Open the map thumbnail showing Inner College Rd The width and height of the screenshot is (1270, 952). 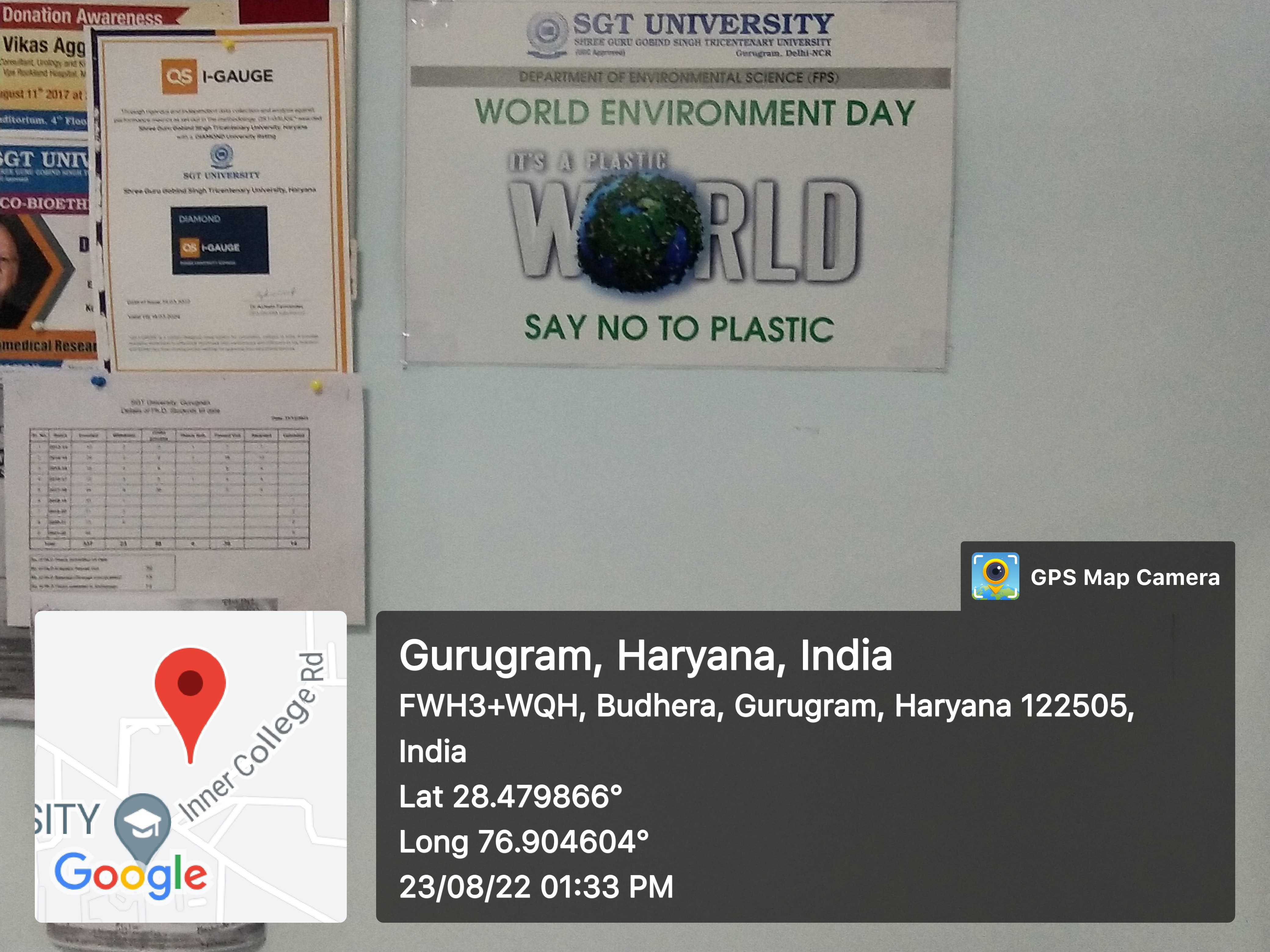pyautogui.click(x=191, y=766)
